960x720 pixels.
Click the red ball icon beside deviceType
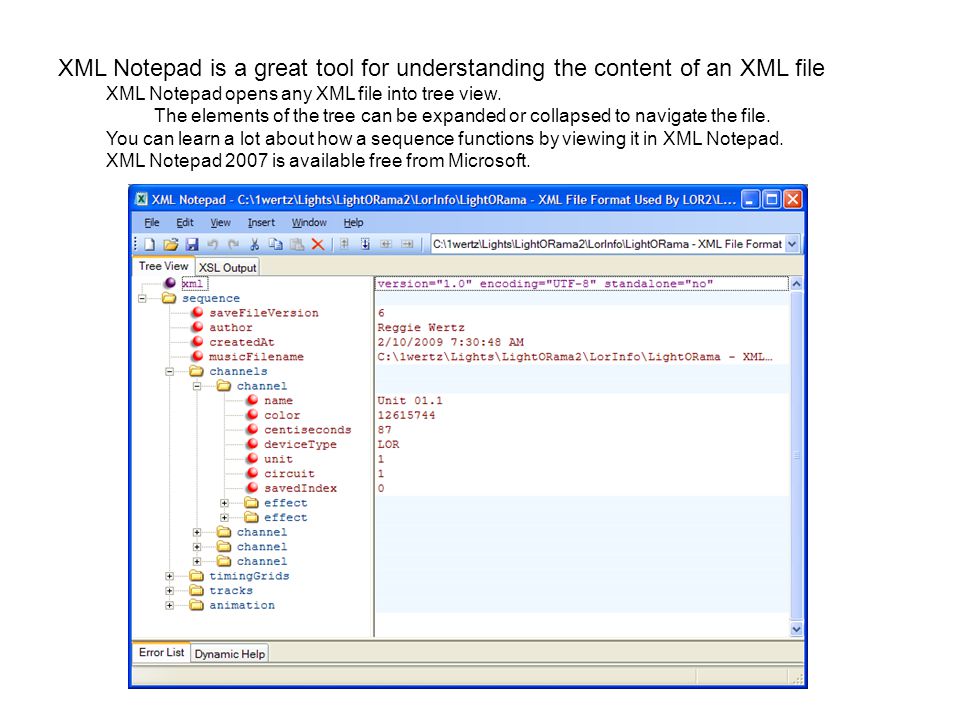click(252, 444)
